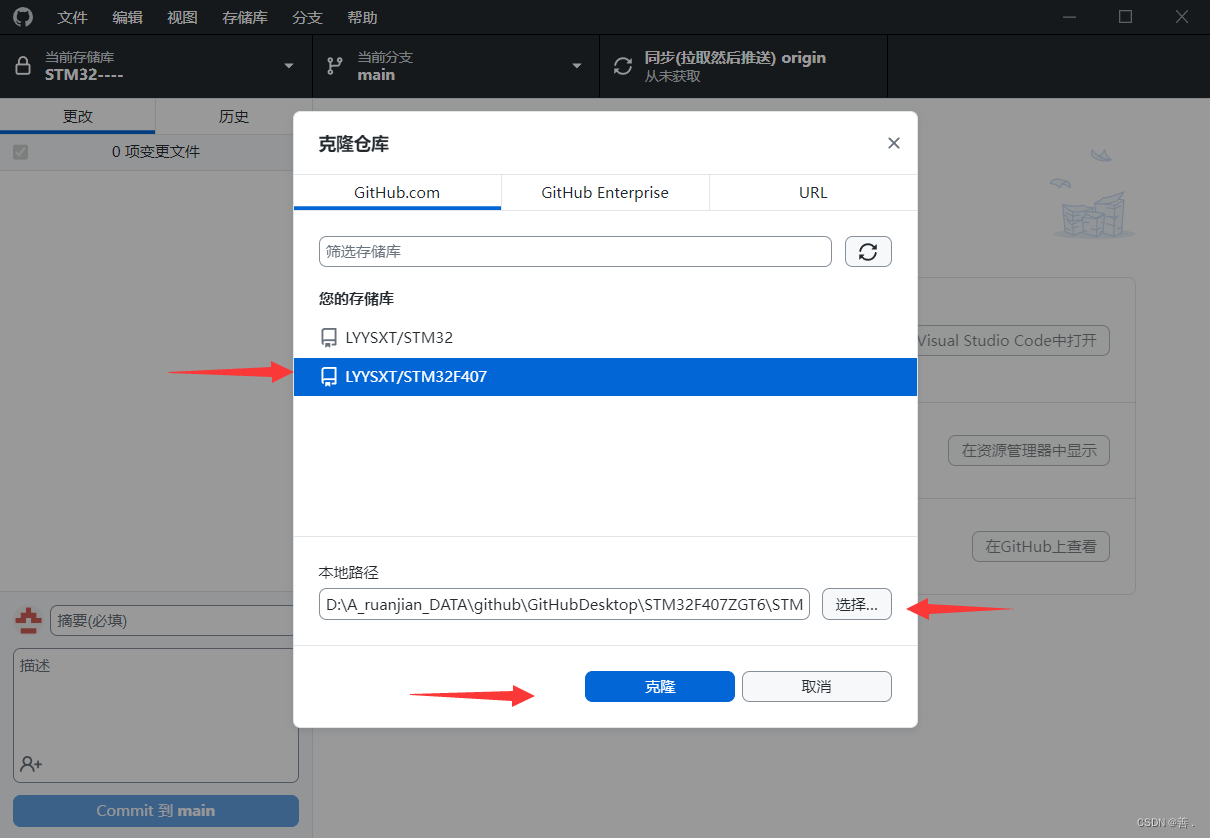Open the 分支 menu
The height and width of the screenshot is (838, 1210).
point(308,17)
